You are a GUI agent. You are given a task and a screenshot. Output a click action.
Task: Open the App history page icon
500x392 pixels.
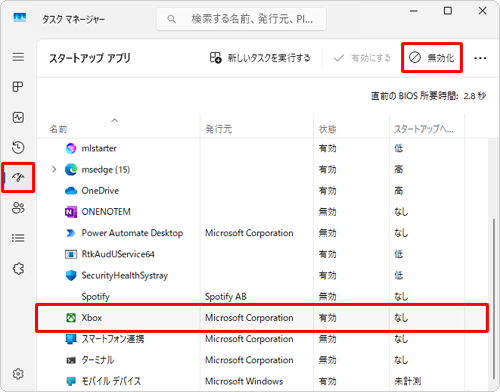pyautogui.click(x=18, y=147)
